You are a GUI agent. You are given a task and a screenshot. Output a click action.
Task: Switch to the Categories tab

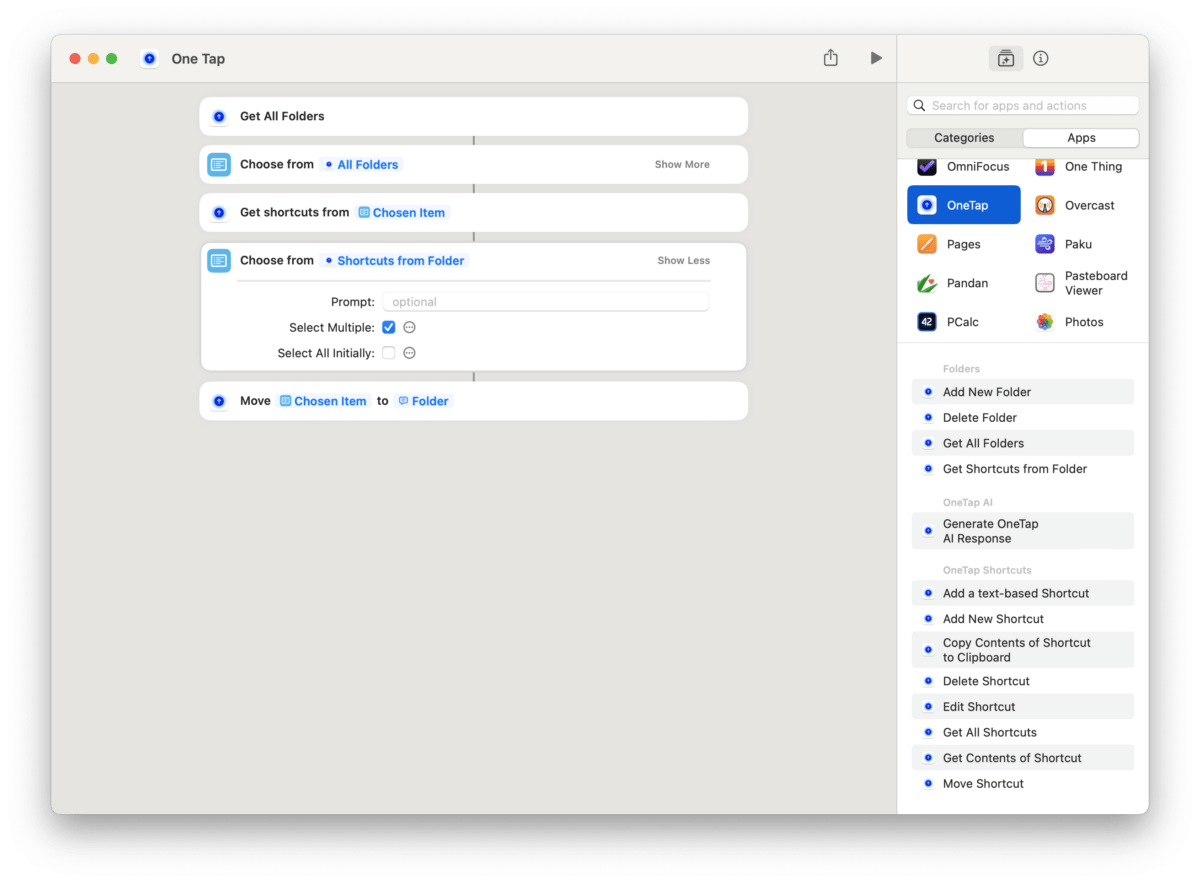pos(963,137)
